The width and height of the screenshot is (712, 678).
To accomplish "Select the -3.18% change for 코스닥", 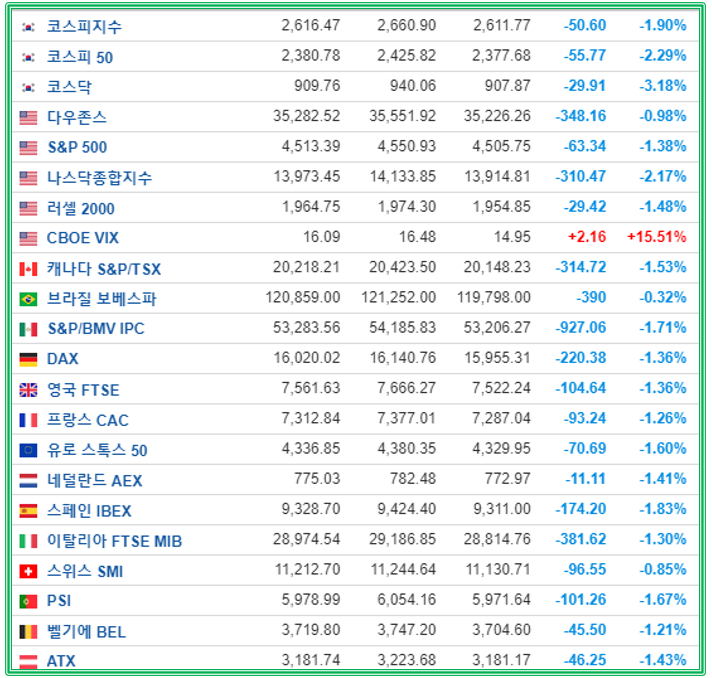I will click(663, 85).
